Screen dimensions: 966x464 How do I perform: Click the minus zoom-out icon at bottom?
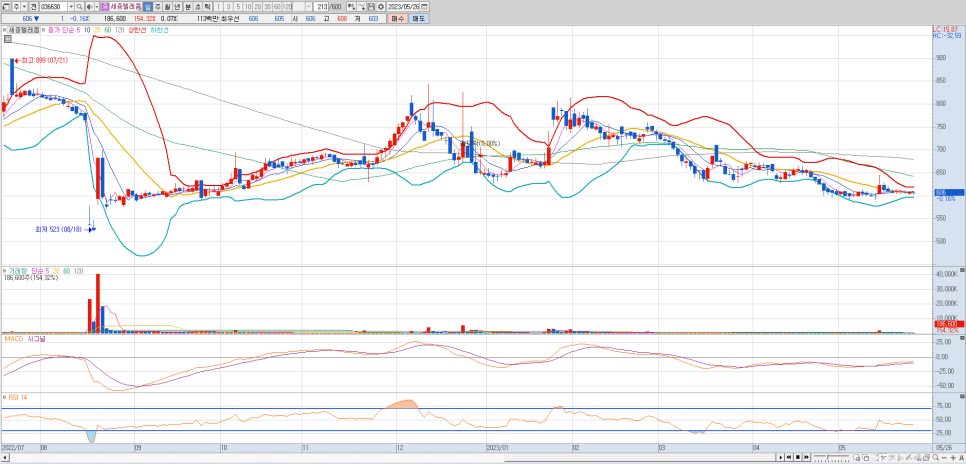(x=944, y=457)
